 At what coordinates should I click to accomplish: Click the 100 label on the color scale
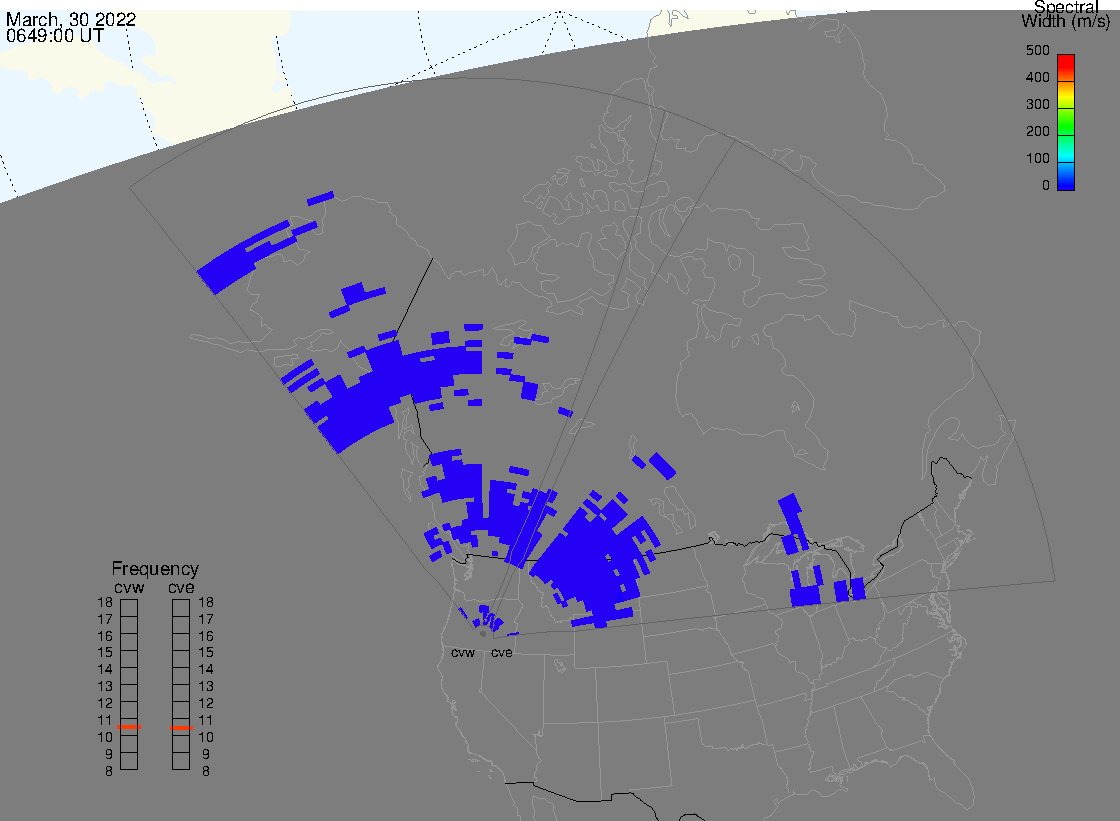coord(1037,159)
